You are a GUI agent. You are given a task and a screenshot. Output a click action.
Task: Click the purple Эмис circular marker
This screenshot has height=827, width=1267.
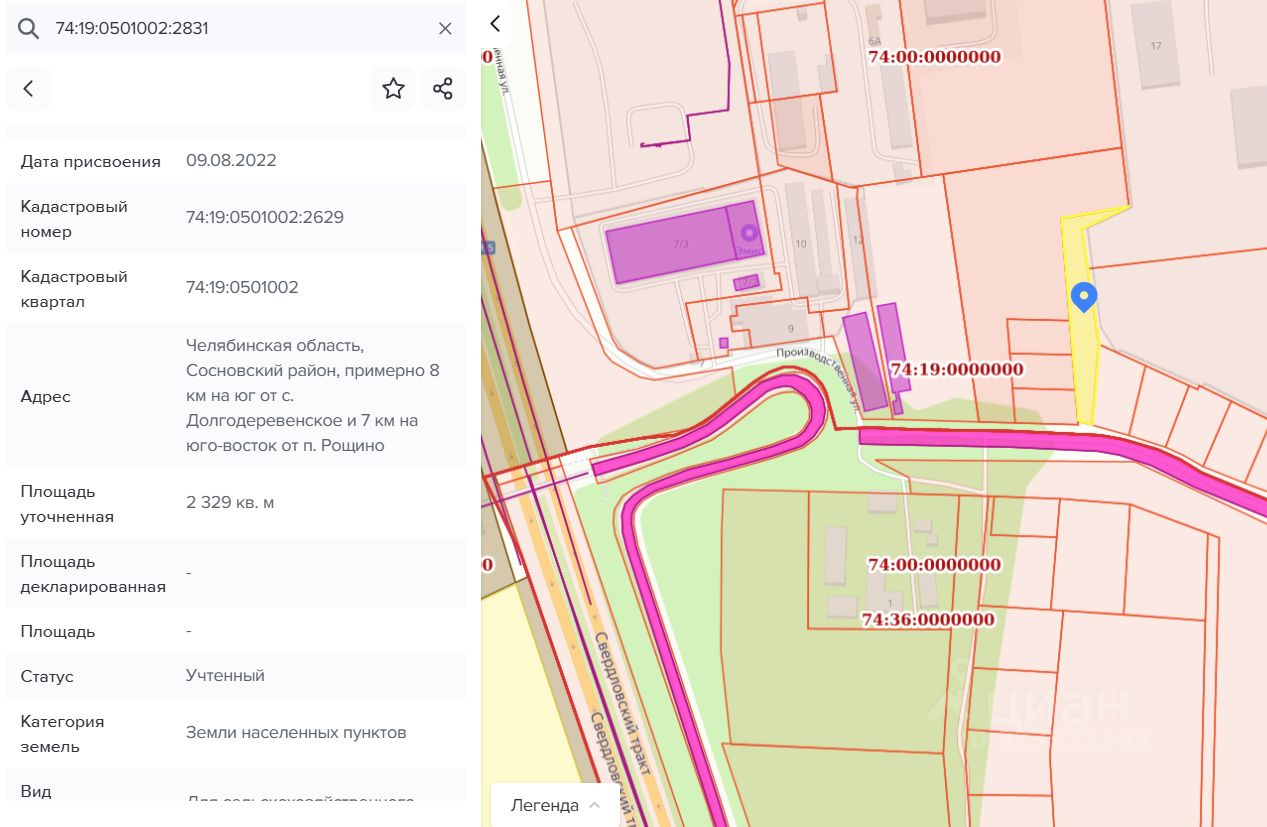746,232
